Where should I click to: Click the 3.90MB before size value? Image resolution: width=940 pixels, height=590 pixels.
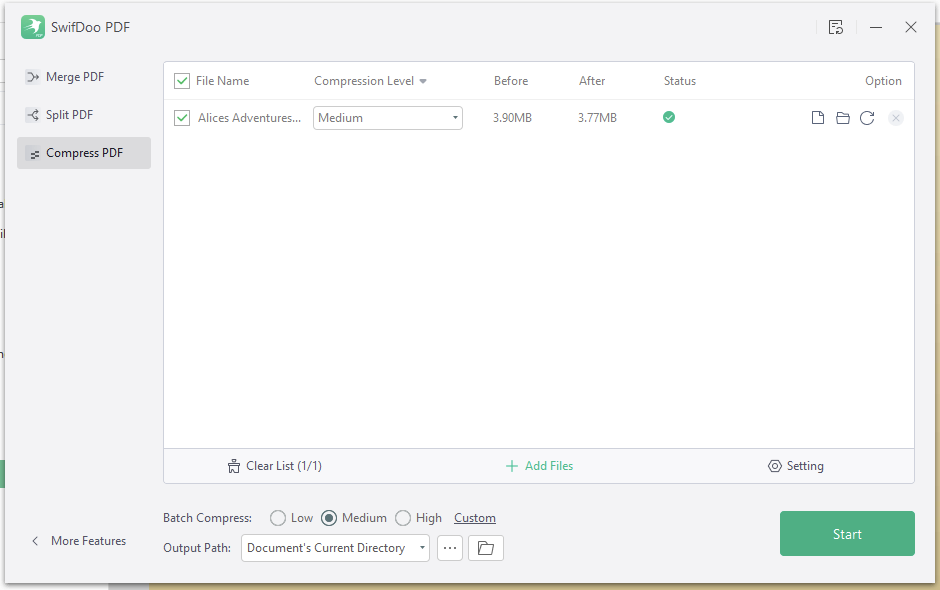coord(512,118)
